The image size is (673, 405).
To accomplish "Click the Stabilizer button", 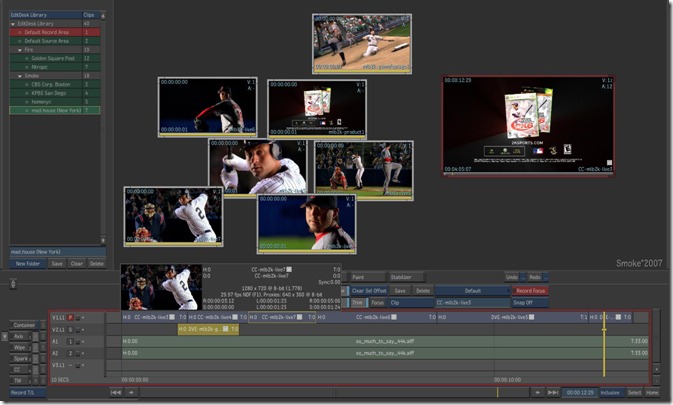I will pyautogui.click(x=406, y=277).
